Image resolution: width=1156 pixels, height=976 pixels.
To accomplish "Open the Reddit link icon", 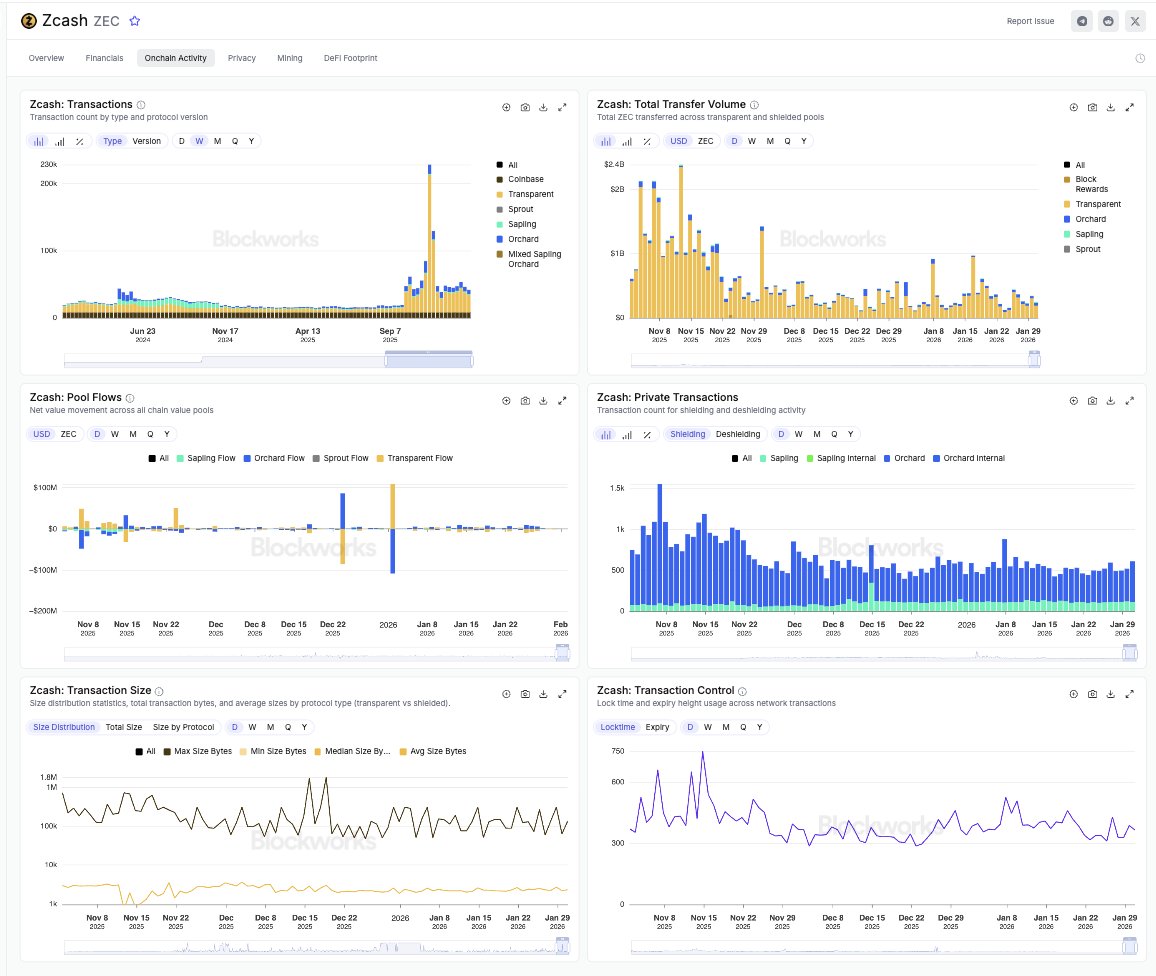I will click(1108, 21).
